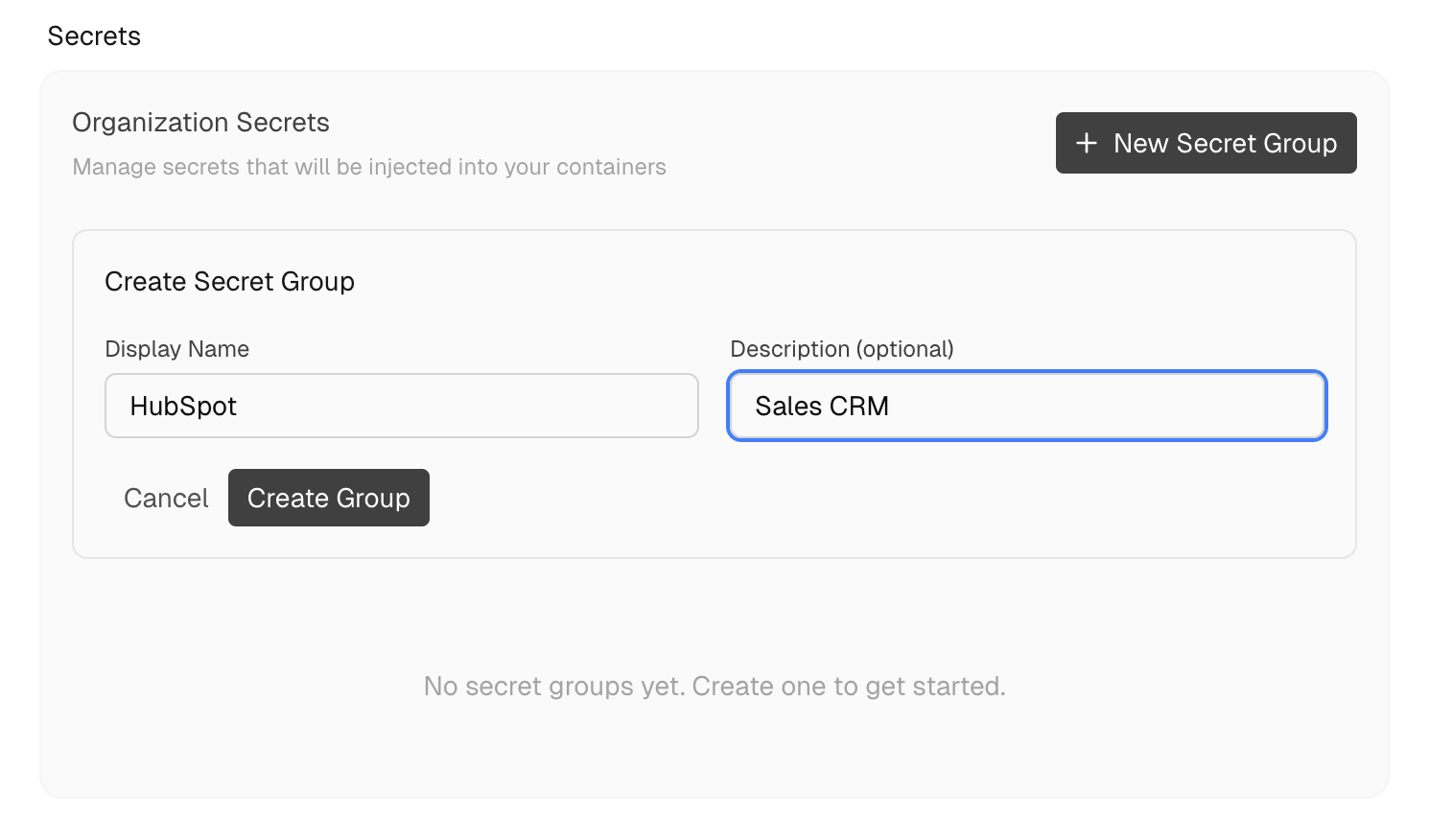The height and width of the screenshot is (840, 1429).
Task: Submit the HubSpot group via Create Group
Action: (328, 498)
